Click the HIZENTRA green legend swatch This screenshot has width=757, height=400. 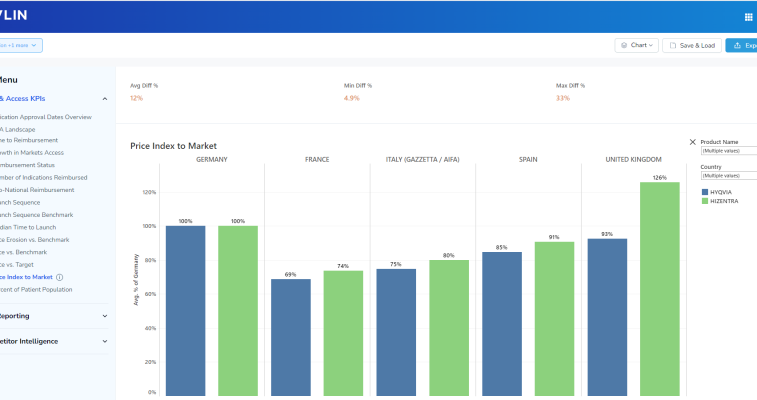pyautogui.click(x=706, y=201)
